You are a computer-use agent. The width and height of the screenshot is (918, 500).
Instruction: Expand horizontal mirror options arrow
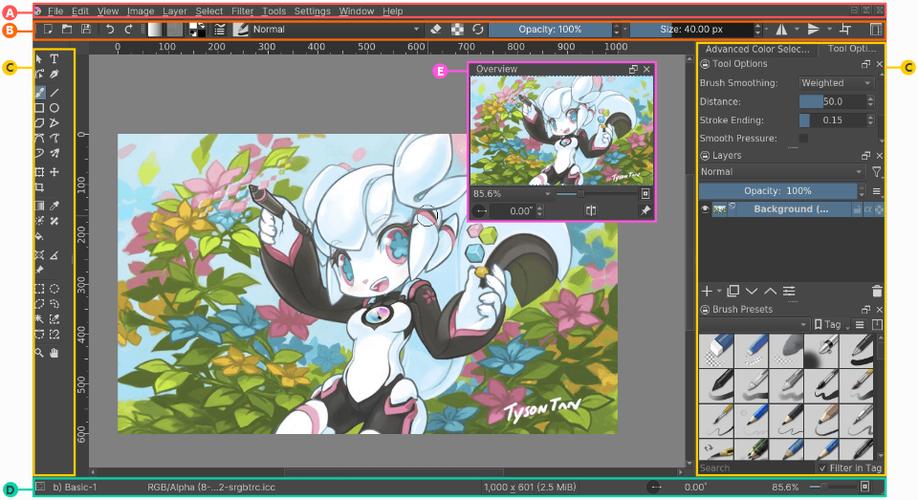[797, 29]
